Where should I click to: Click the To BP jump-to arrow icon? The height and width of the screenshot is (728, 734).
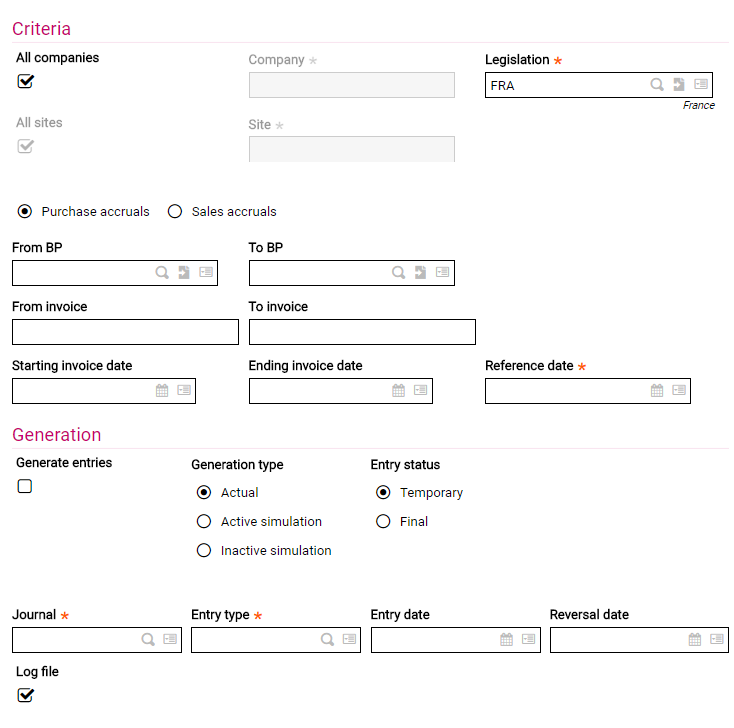[421, 272]
